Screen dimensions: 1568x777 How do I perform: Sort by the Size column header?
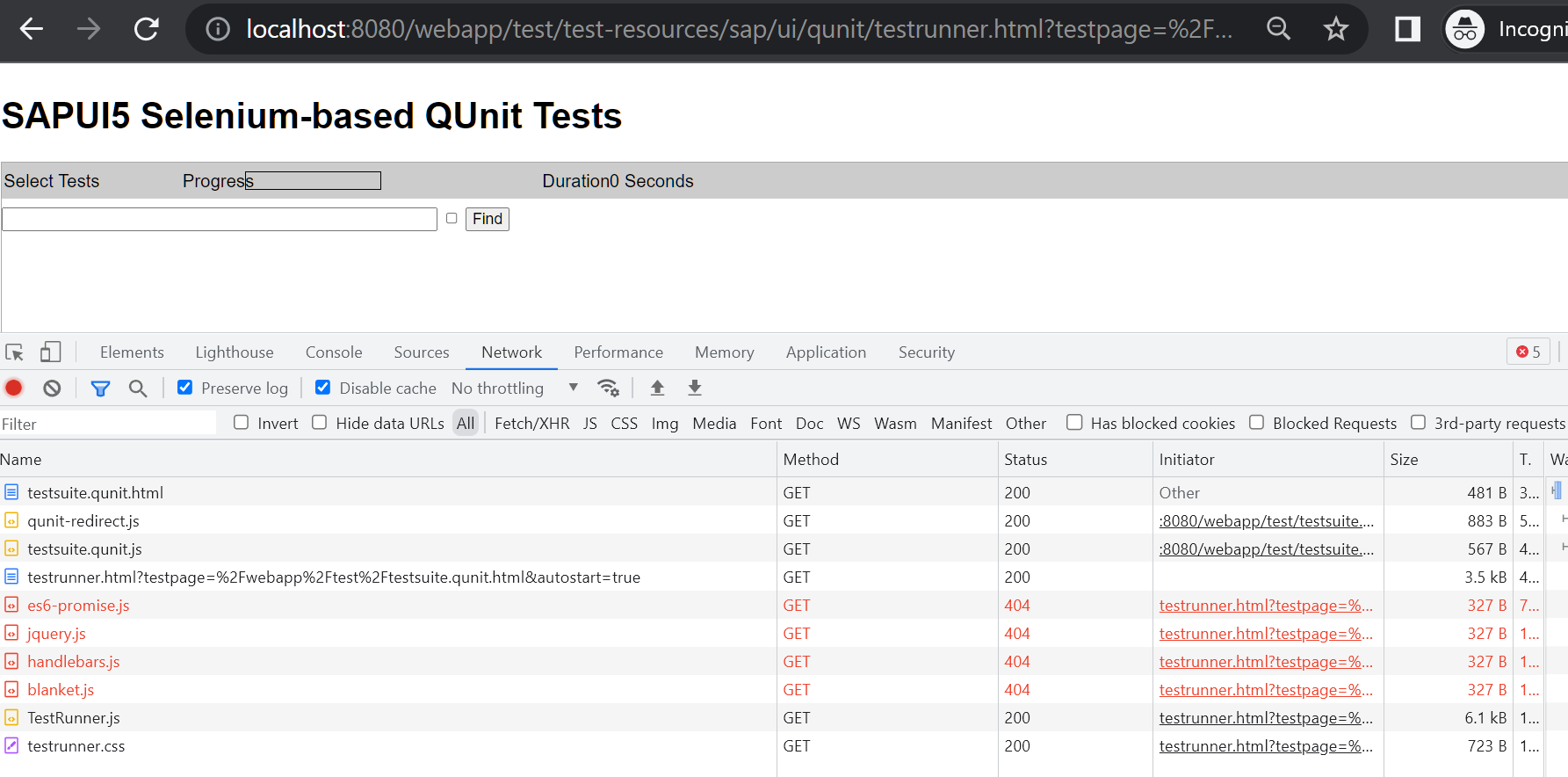tap(1448, 460)
